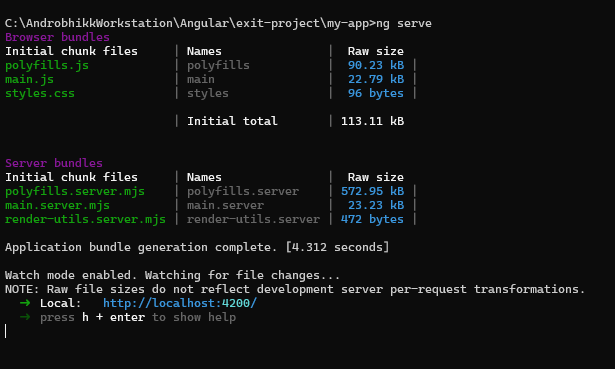The height and width of the screenshot is (369, 615).
Task: Click the ng serve command text
Action: pyautogui.click(x=404, y=24)
